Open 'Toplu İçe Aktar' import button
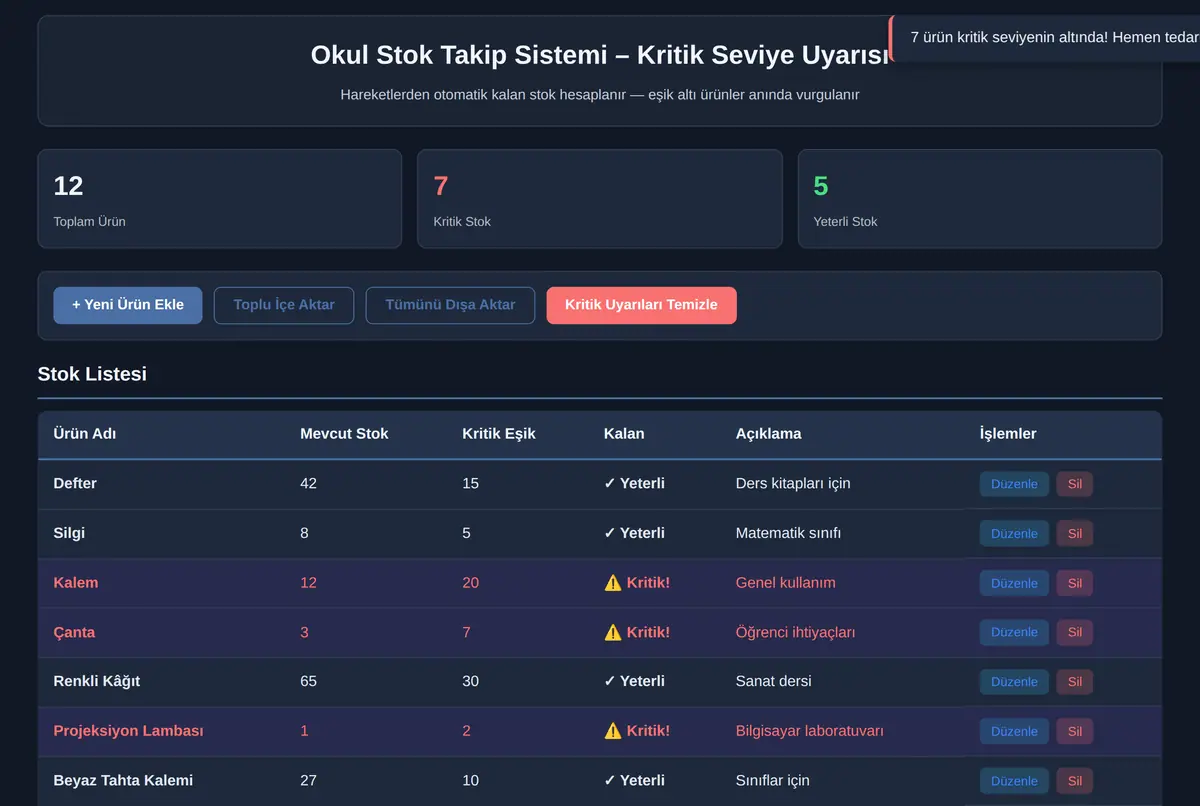Image resolution: width=1200 pixels, height=806 pixels. click(x=284, y=305)
